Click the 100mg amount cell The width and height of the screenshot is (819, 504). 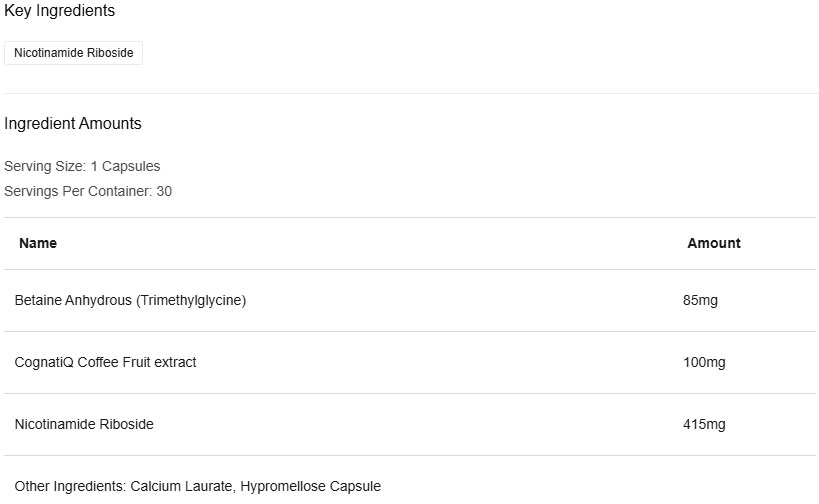point(704,362)
